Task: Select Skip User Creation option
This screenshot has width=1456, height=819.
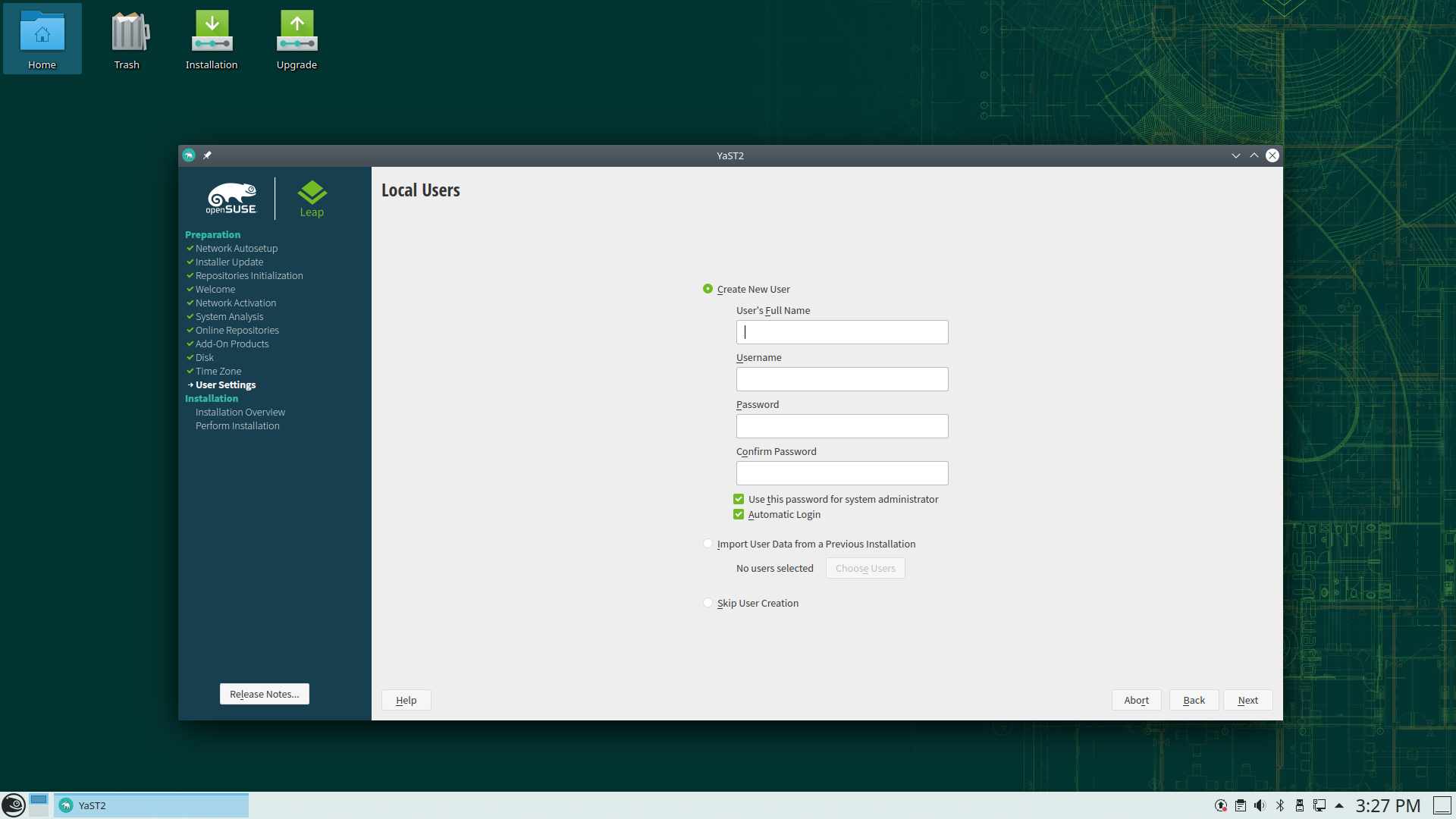Action: pos(708,604)
